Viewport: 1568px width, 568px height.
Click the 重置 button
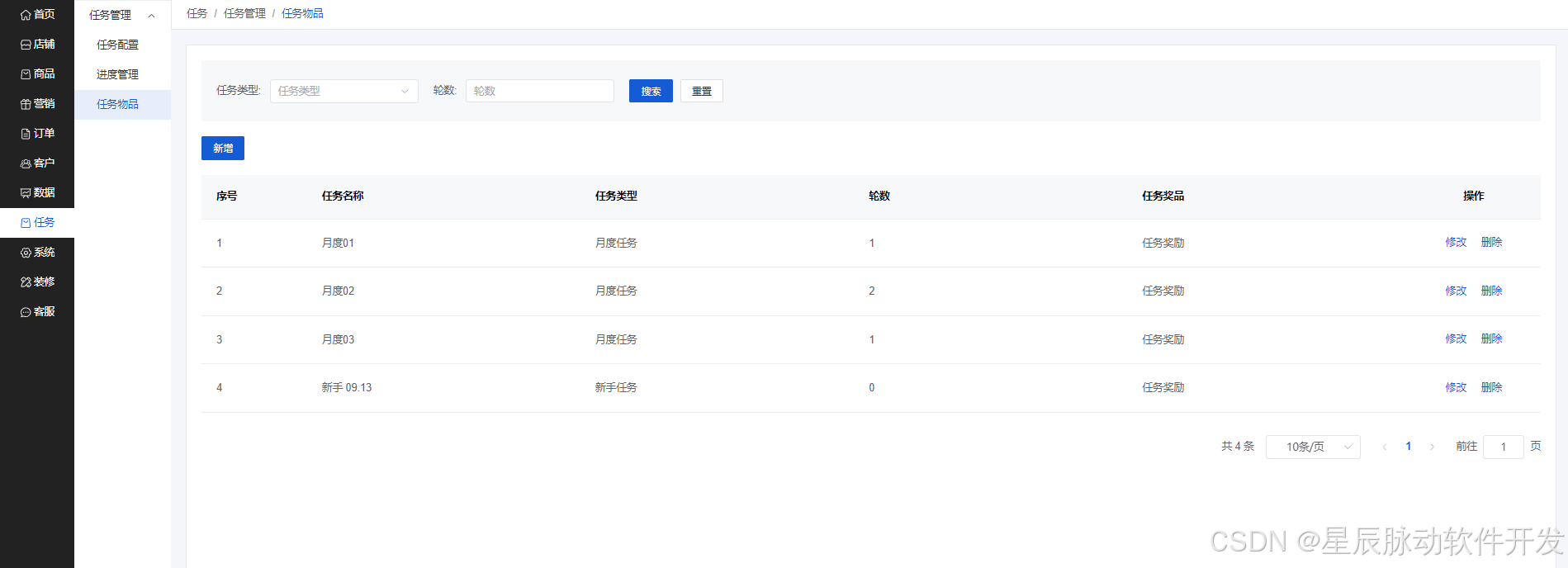[x=702, y=91]
